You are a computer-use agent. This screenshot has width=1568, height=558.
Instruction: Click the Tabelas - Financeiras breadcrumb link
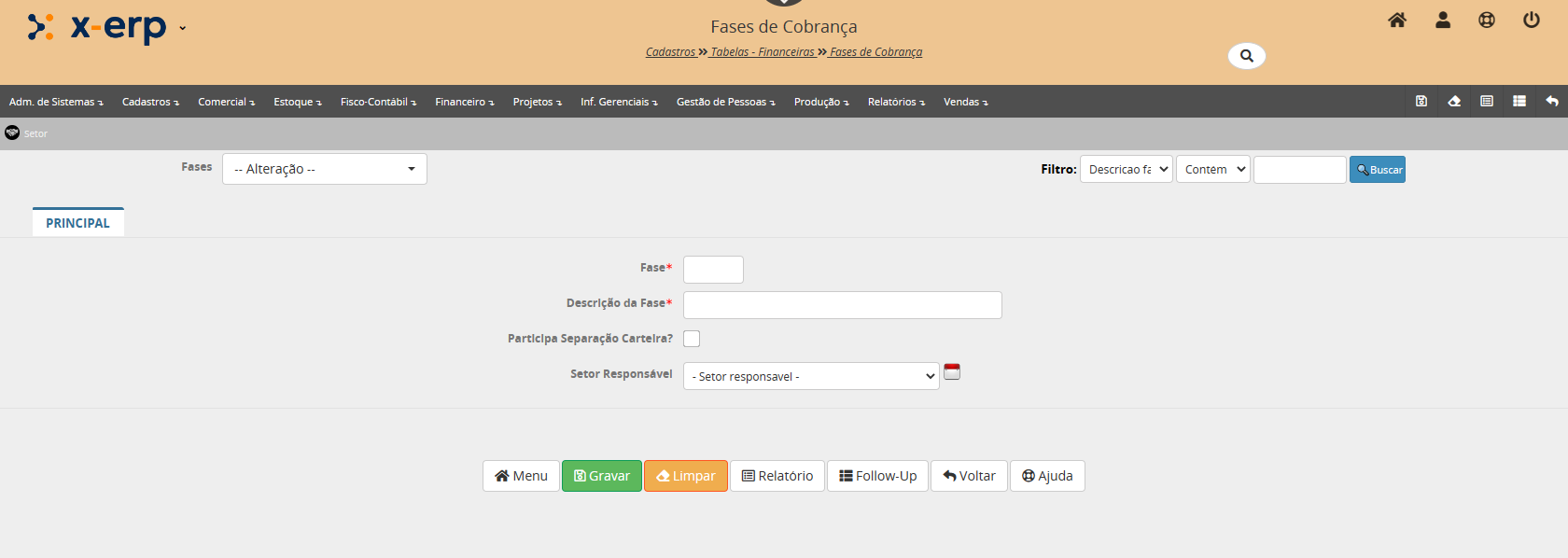[x=763, y=52]
